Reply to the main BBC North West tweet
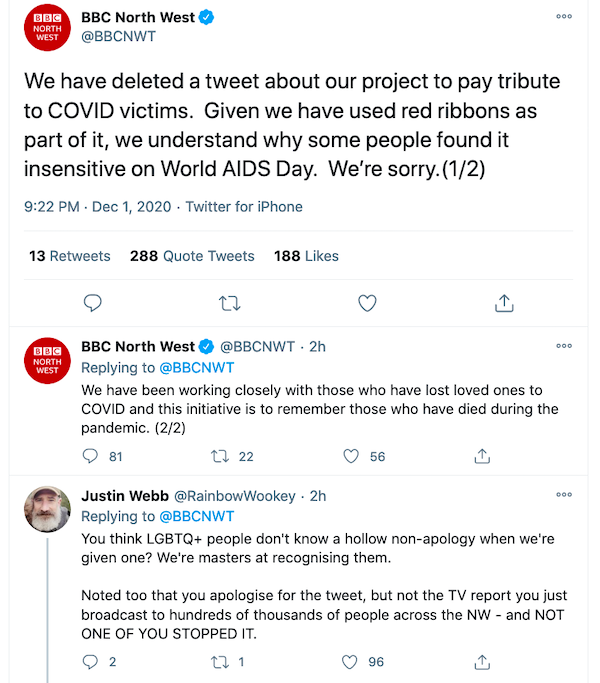 (x=92, y=303)
